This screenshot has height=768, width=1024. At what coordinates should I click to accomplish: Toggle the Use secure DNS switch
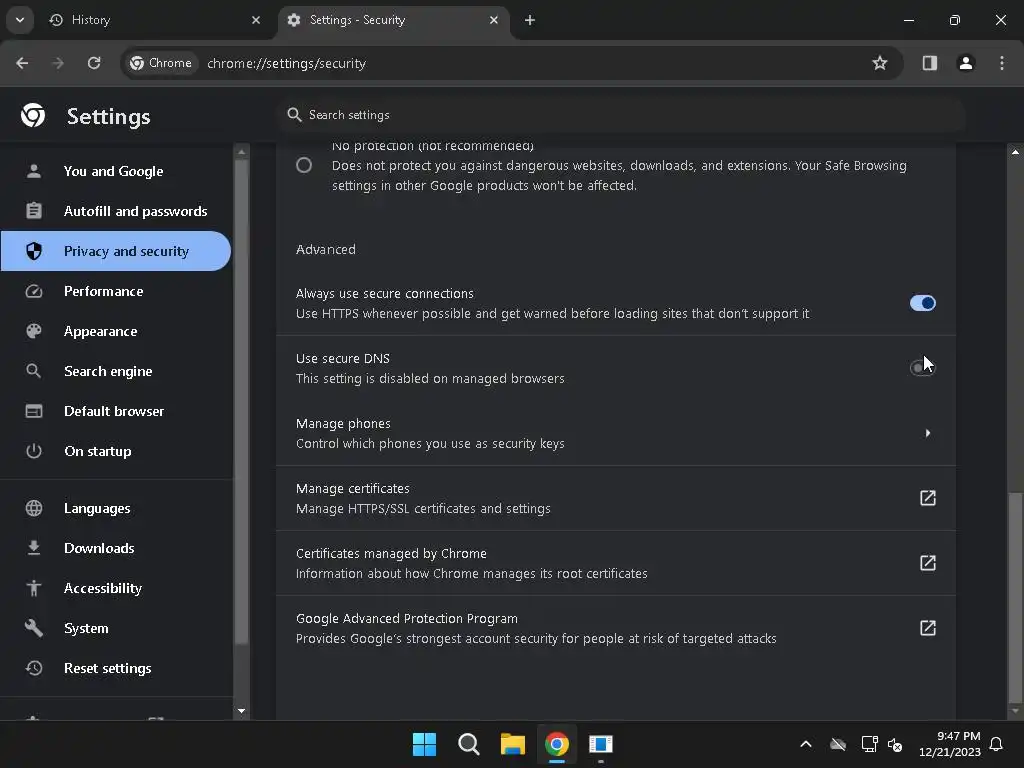[x=922, y=368]
